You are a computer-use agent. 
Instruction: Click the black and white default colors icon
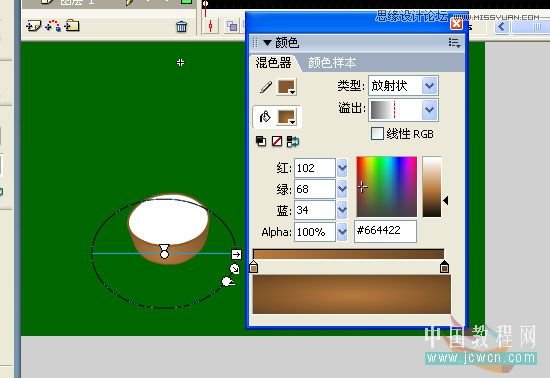click(261, 141)
